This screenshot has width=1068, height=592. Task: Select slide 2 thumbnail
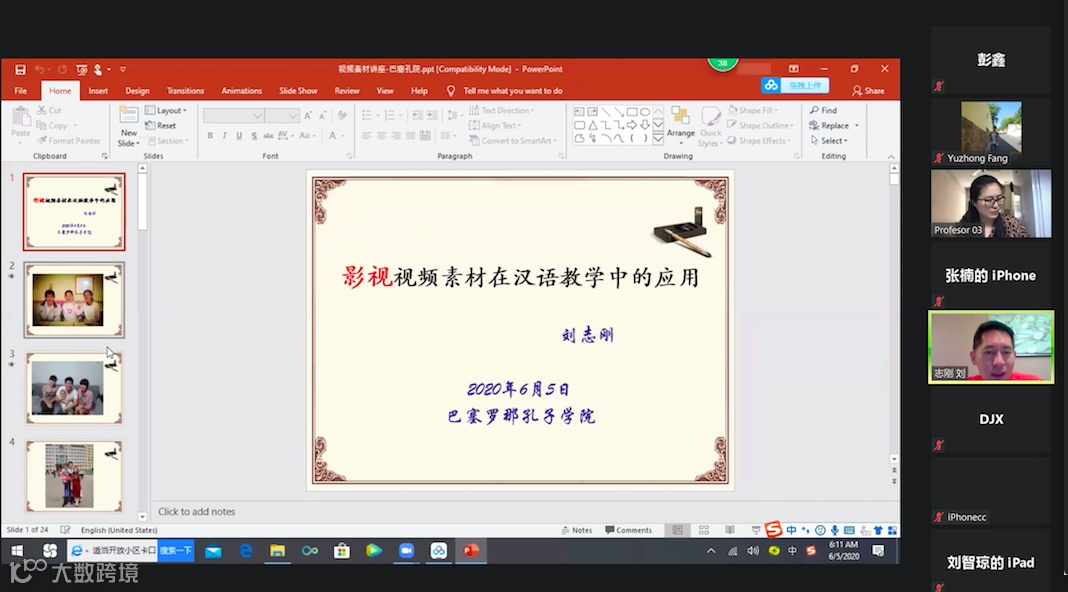click(74, 300)
